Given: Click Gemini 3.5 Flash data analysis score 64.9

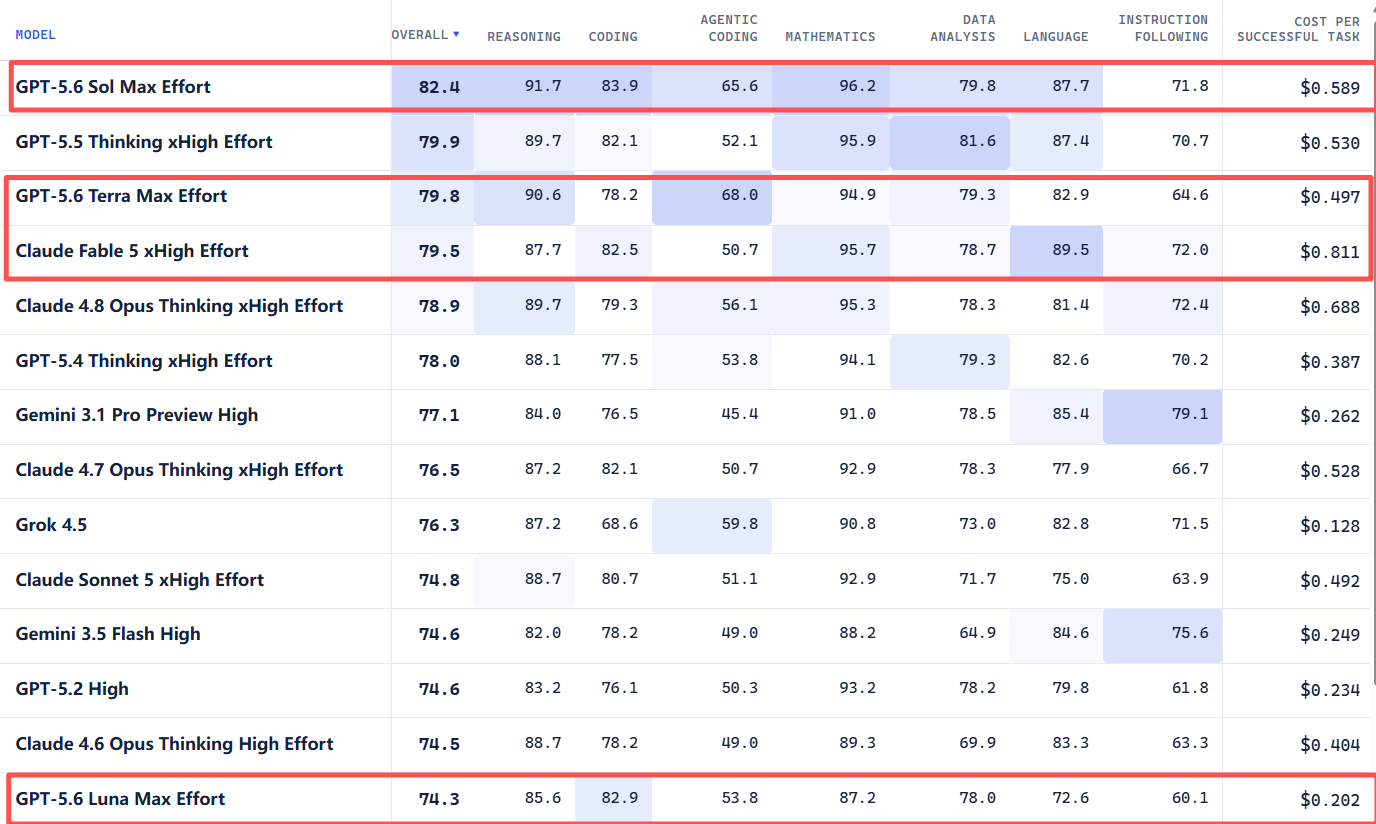Looking at the screenshot, I should pyautogui.click(x=977, y=633).
